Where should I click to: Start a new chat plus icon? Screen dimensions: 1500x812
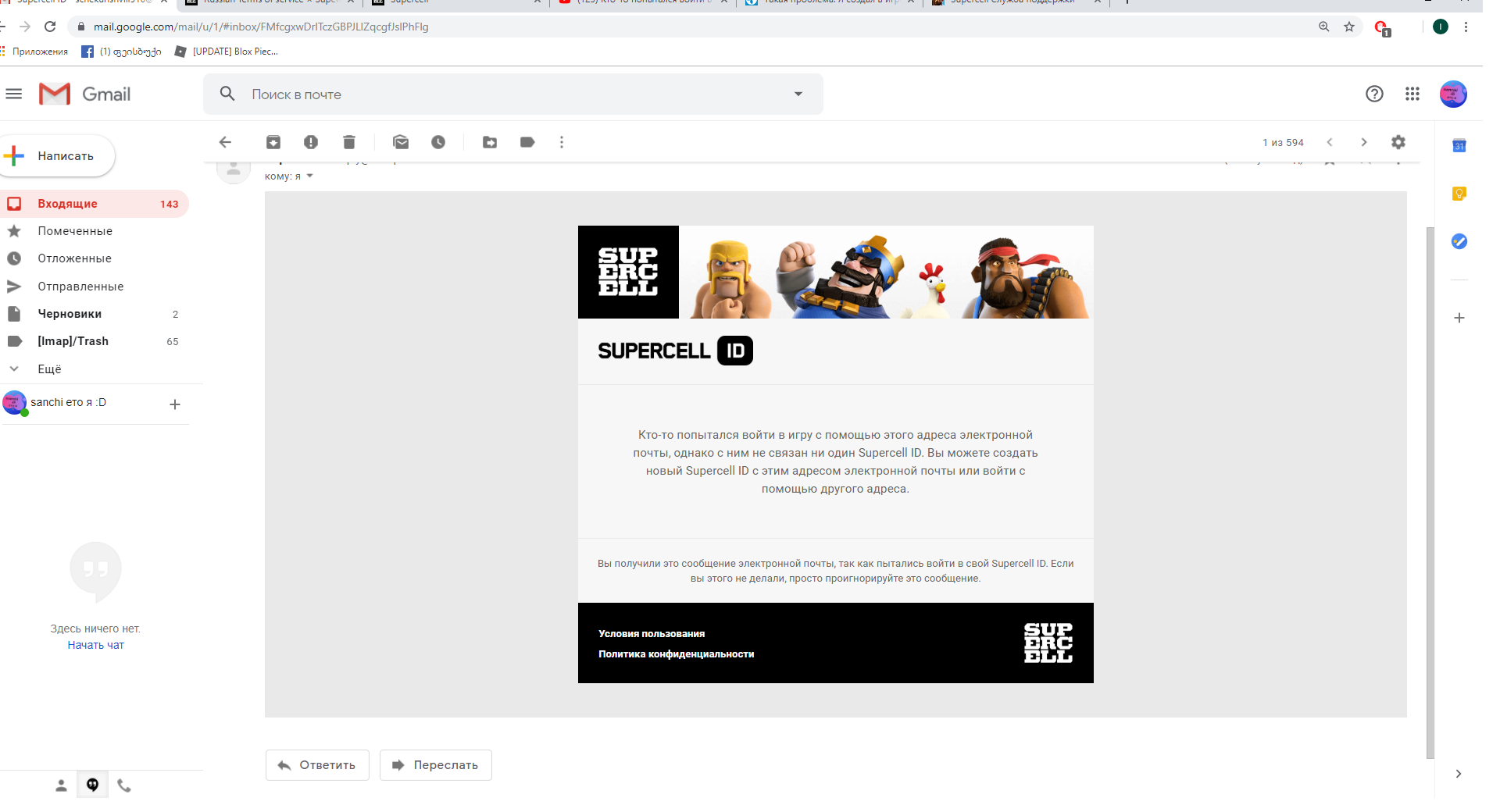175,404
